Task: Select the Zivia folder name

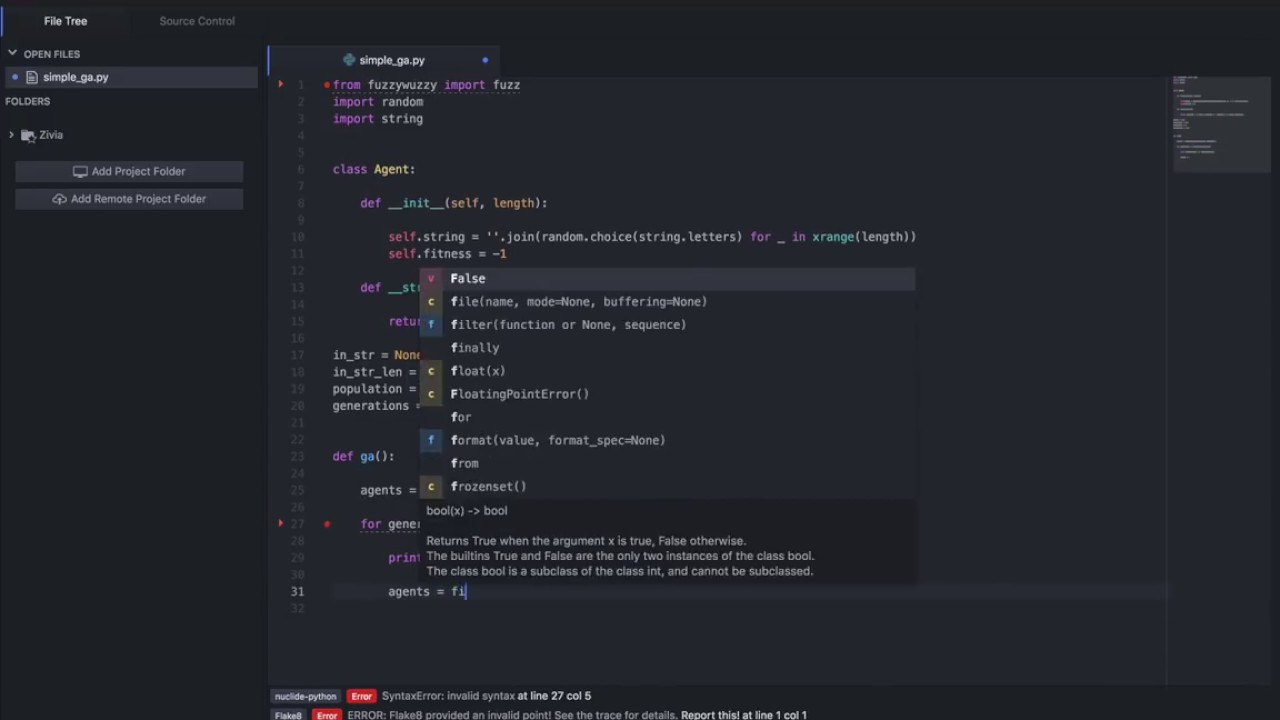Action: [51, 135]
